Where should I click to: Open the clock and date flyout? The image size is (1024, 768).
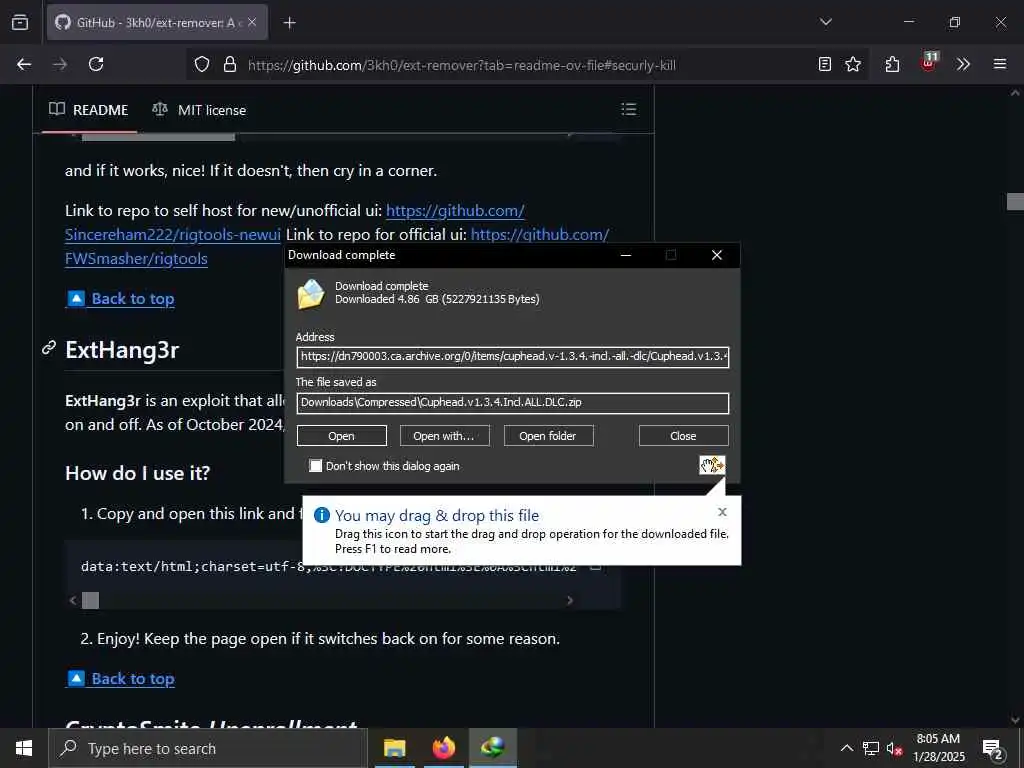click(x=938, y=748)
